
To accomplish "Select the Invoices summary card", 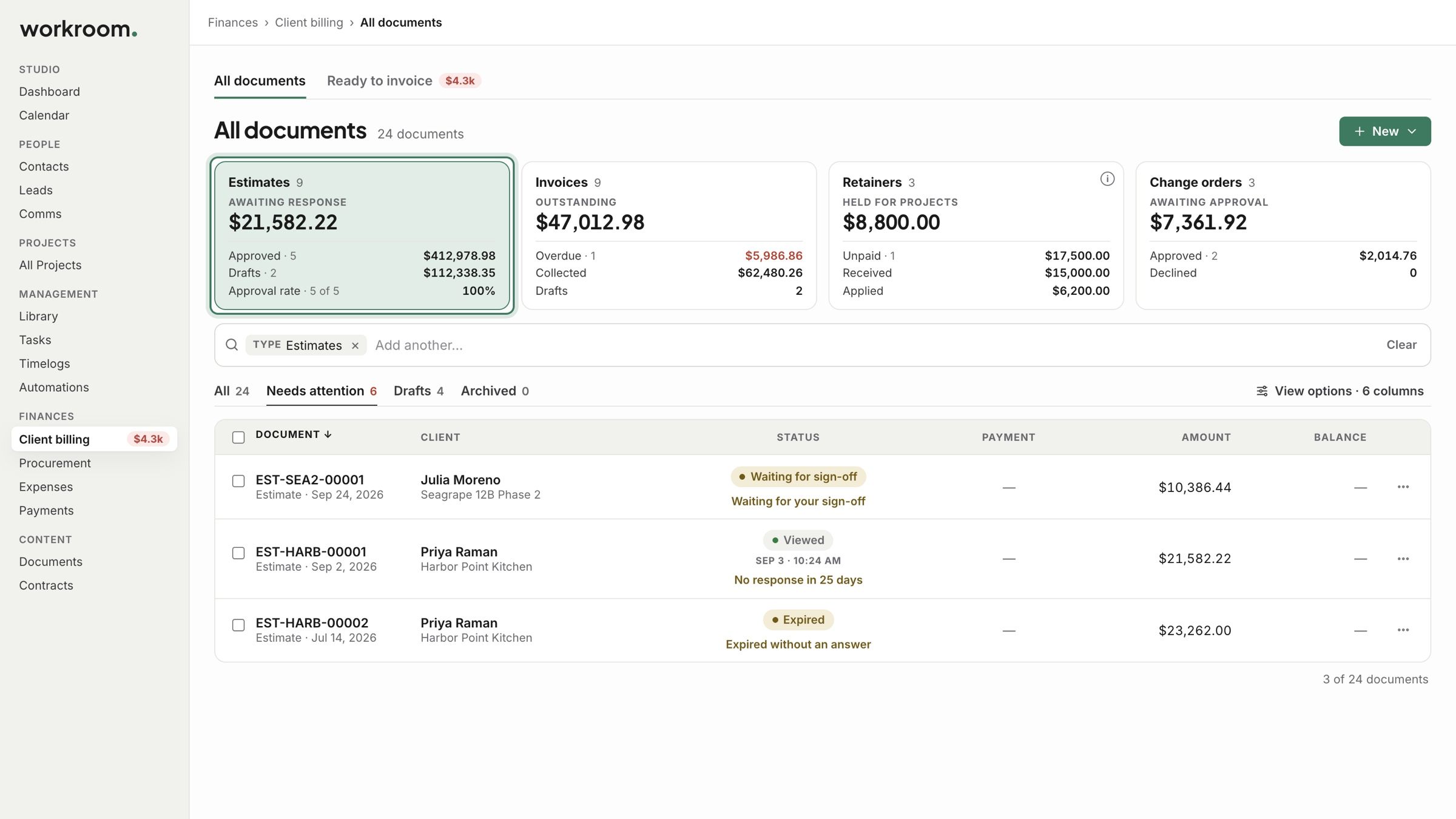I will click(x=669, y=235).
